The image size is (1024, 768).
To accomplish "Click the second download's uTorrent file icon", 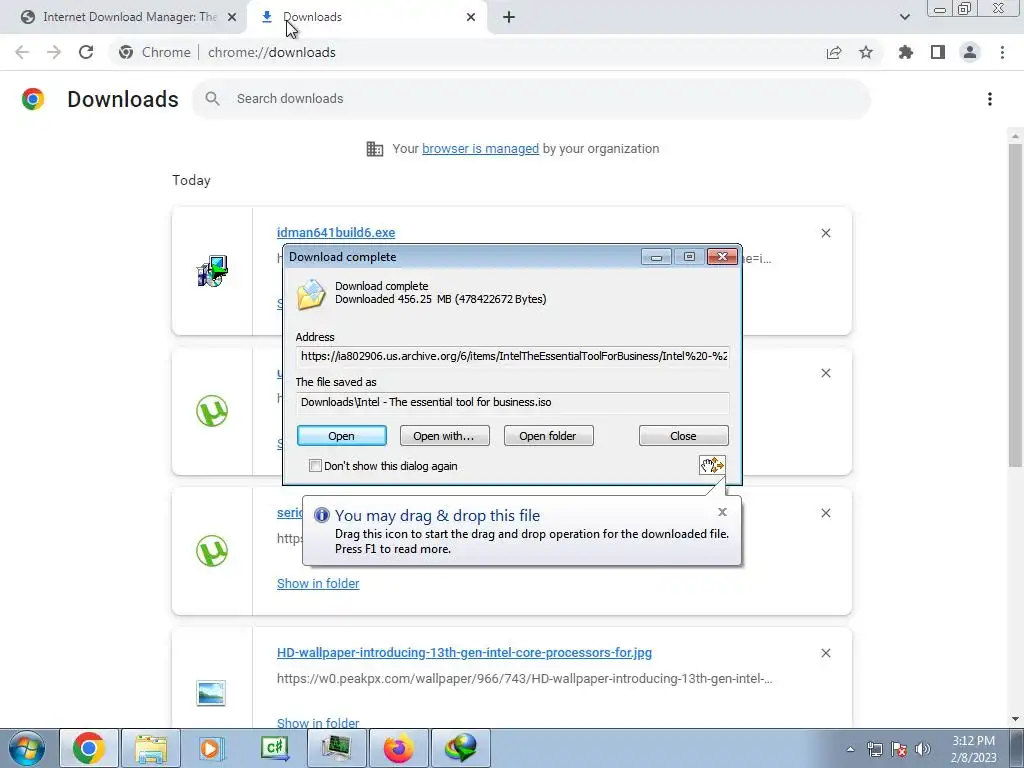I will tap(212, 411).
